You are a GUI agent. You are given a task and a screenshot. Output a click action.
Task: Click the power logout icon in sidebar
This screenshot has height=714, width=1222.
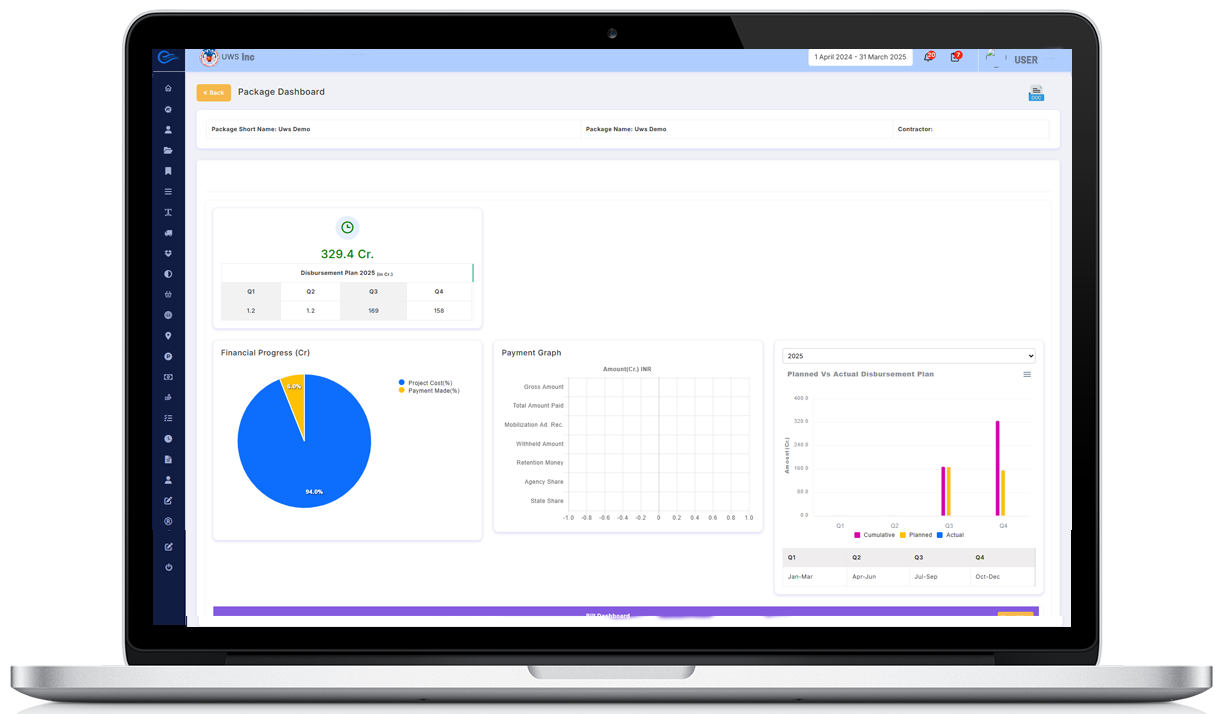[168, 567]
